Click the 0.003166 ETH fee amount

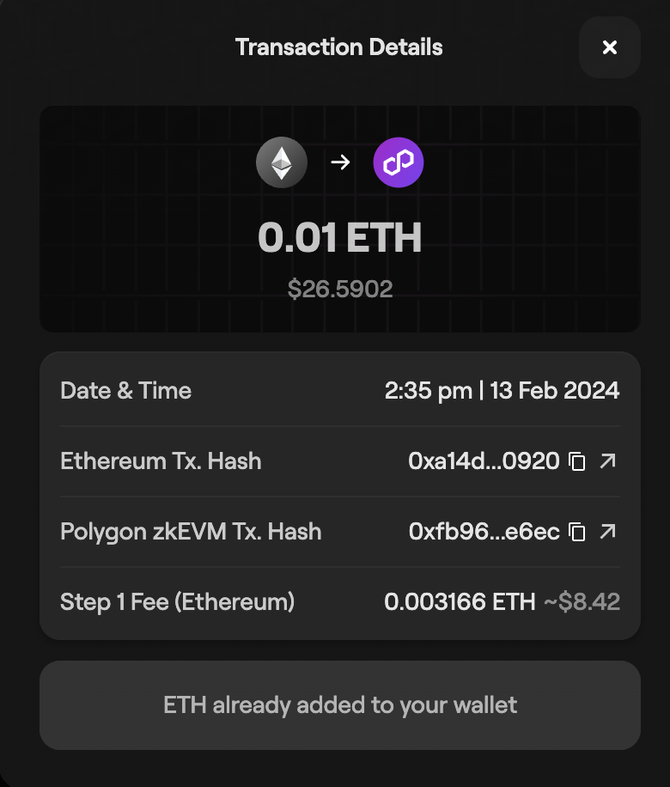coord(459,602)
